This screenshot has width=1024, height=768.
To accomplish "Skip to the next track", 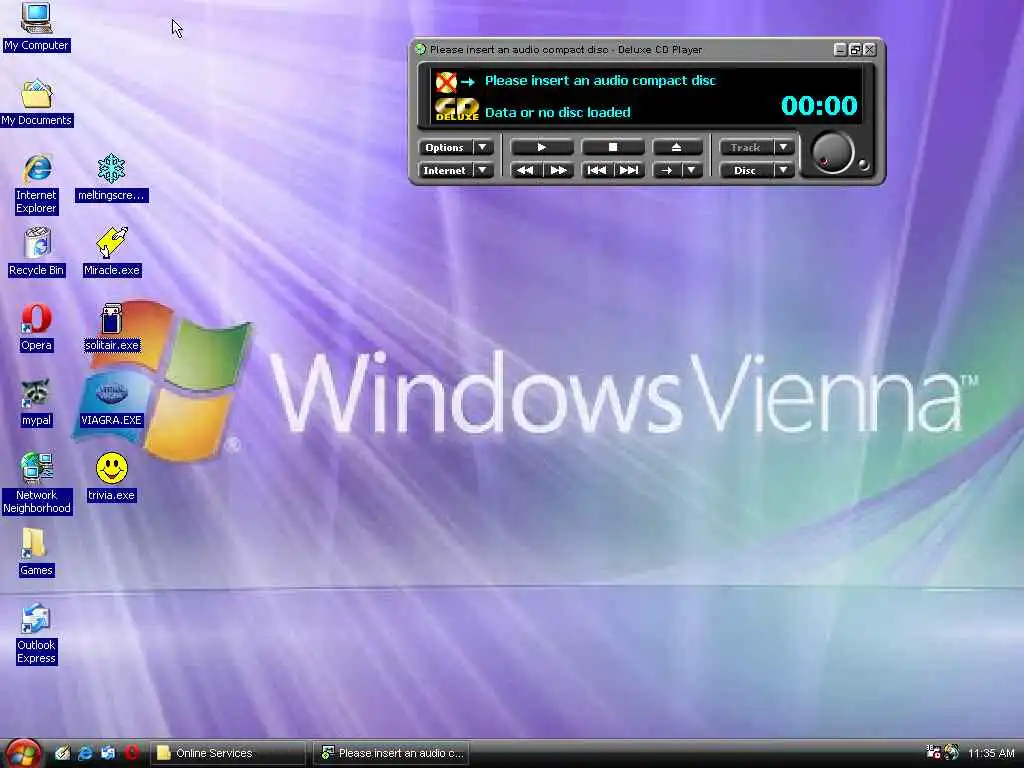I will point(629,170).
